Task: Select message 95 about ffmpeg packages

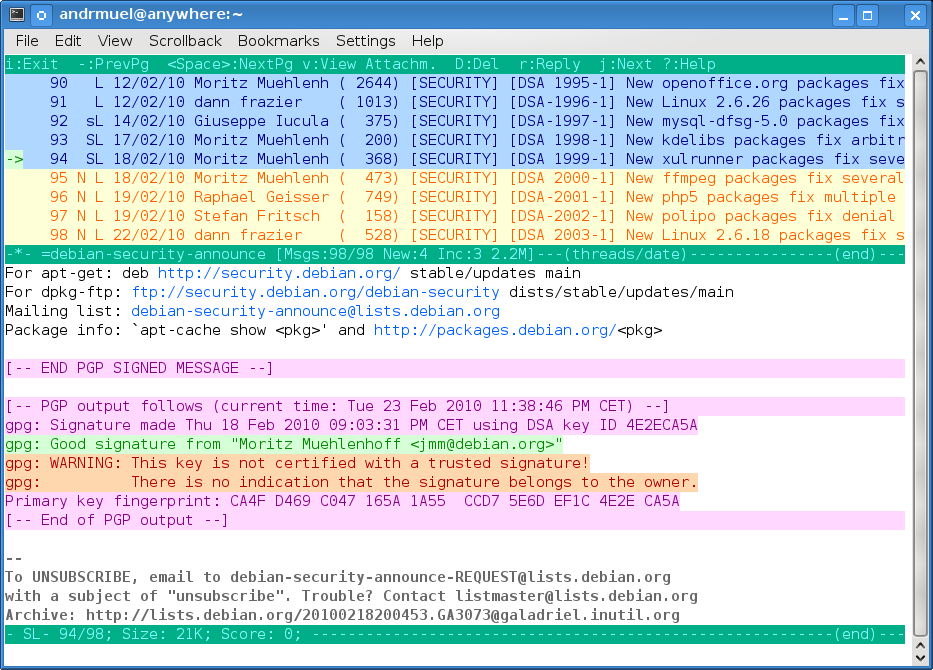Action: coord(455,178)
